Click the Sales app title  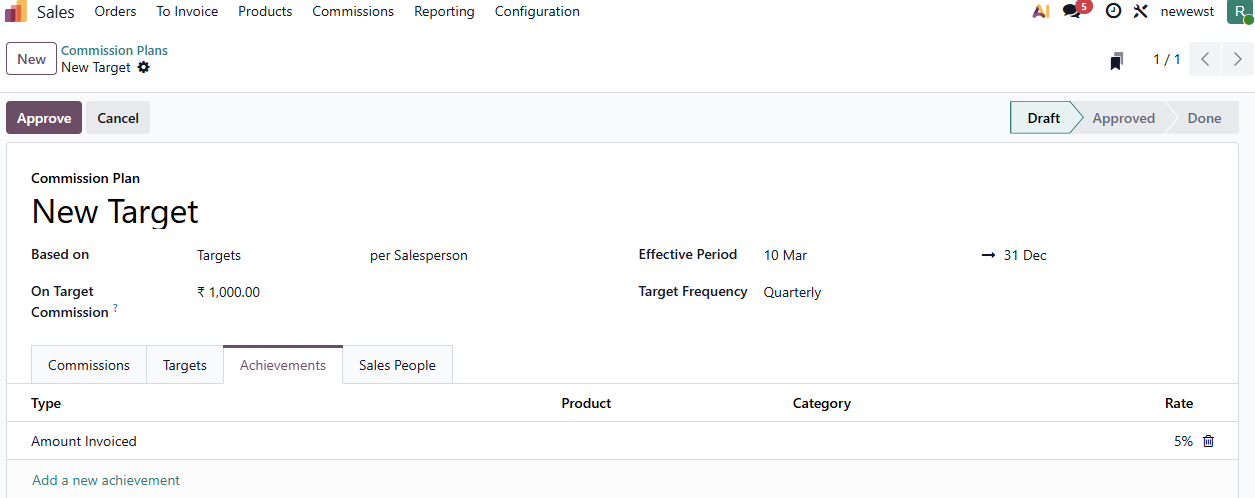pos(56,12)
